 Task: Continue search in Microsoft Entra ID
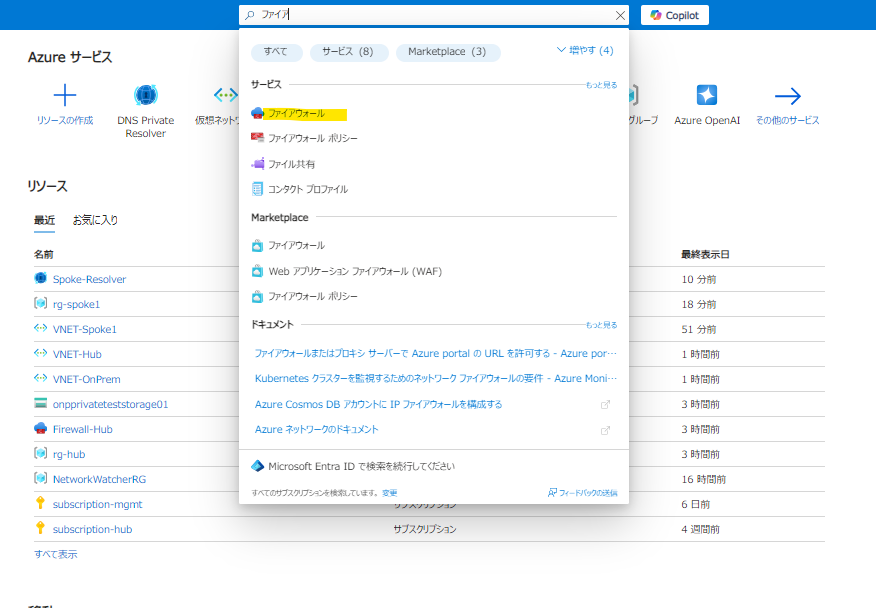click(361, 466)
